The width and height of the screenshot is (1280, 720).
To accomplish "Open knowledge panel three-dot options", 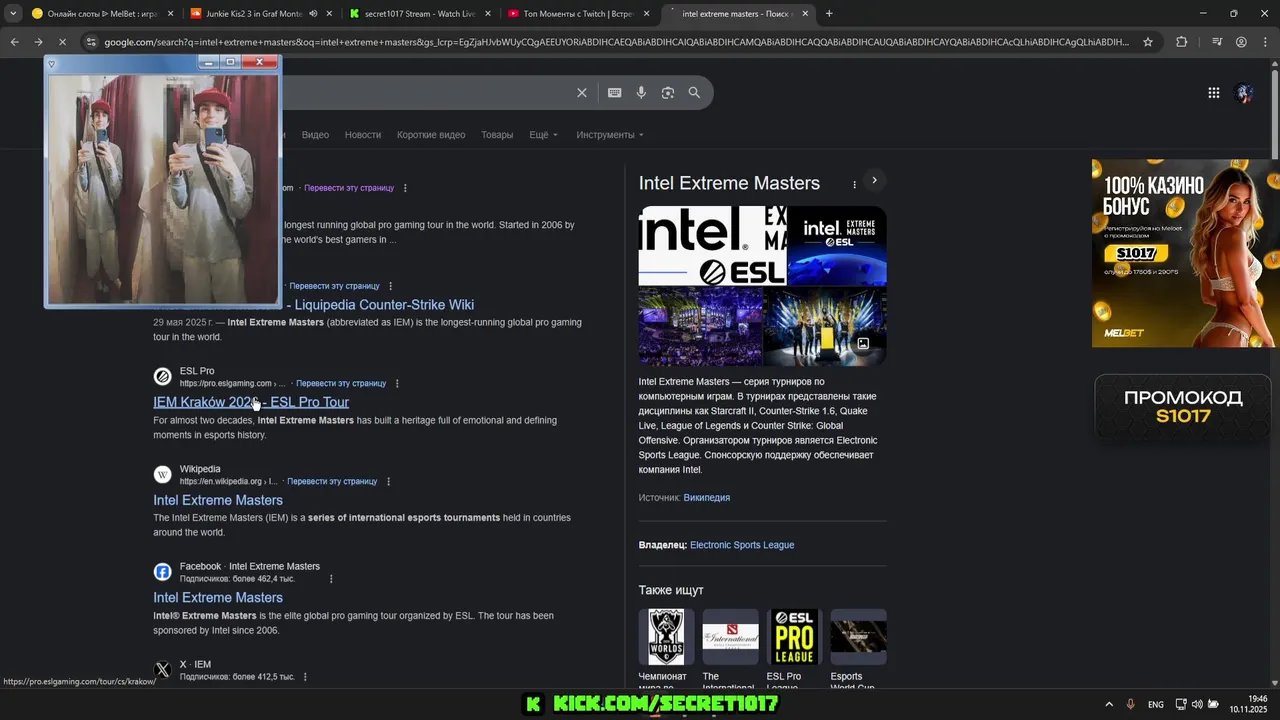I will pos(854,184).
